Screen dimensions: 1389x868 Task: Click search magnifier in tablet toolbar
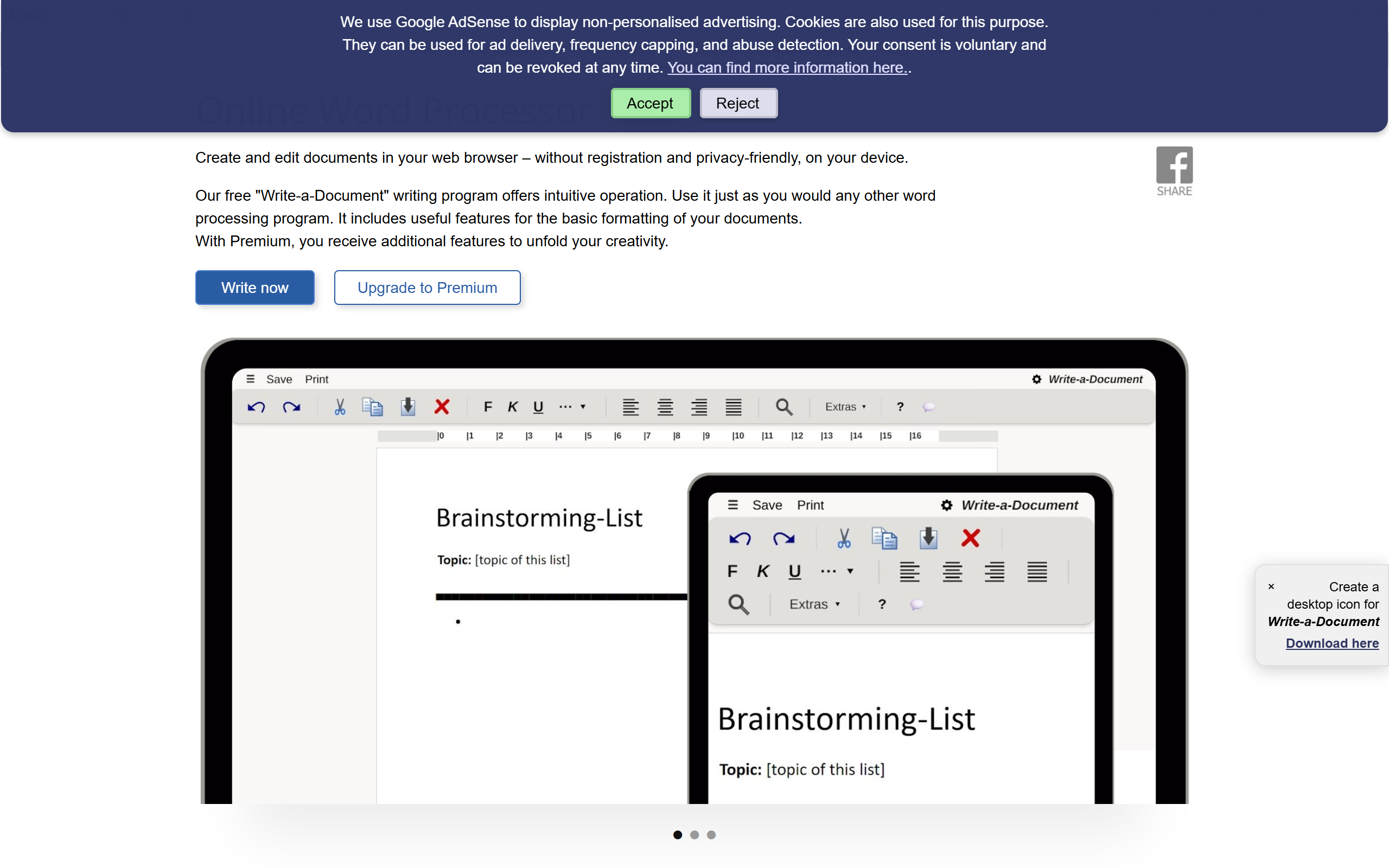point(738,604)
